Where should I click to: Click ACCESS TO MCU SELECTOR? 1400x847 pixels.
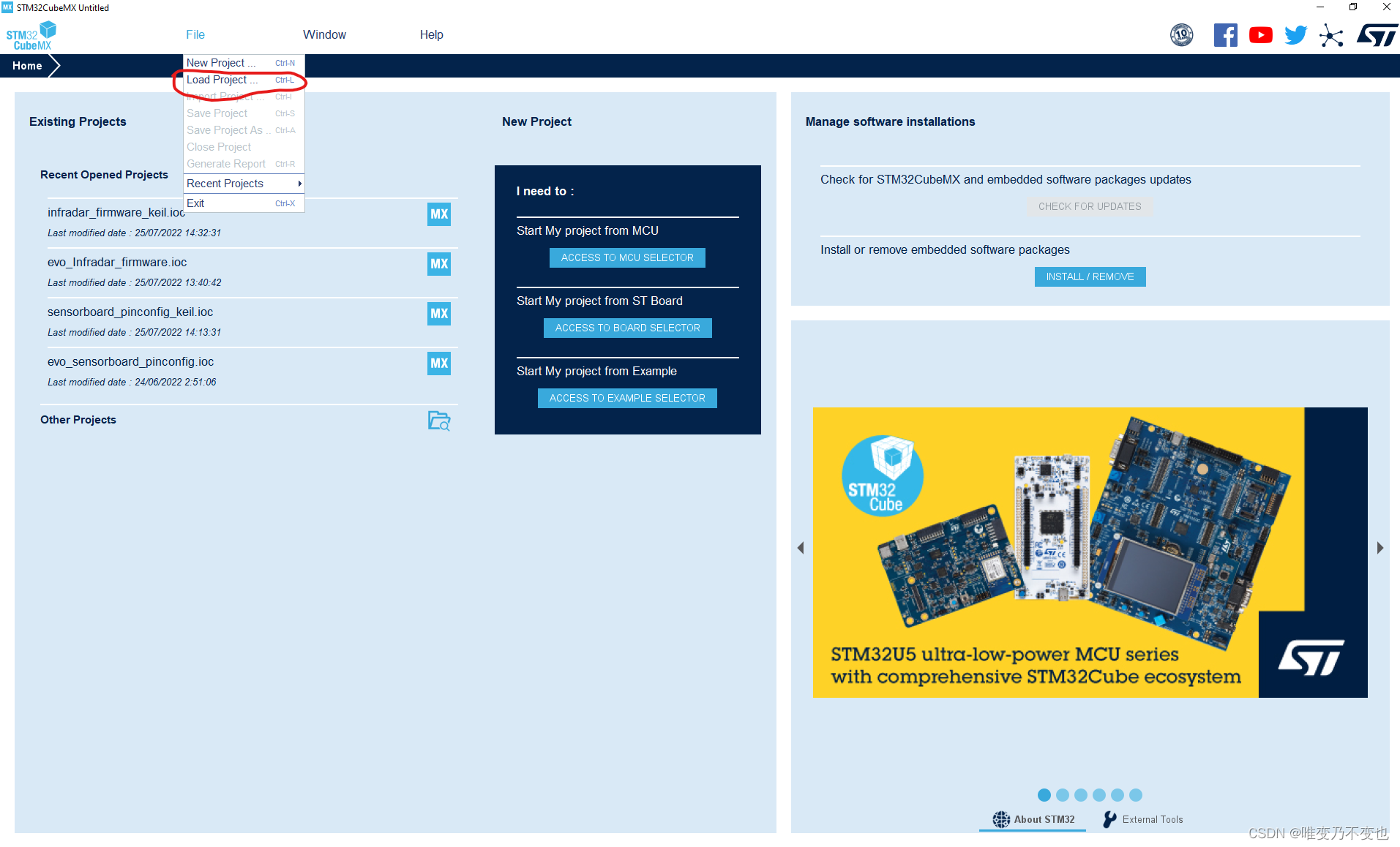click(626, 257)
